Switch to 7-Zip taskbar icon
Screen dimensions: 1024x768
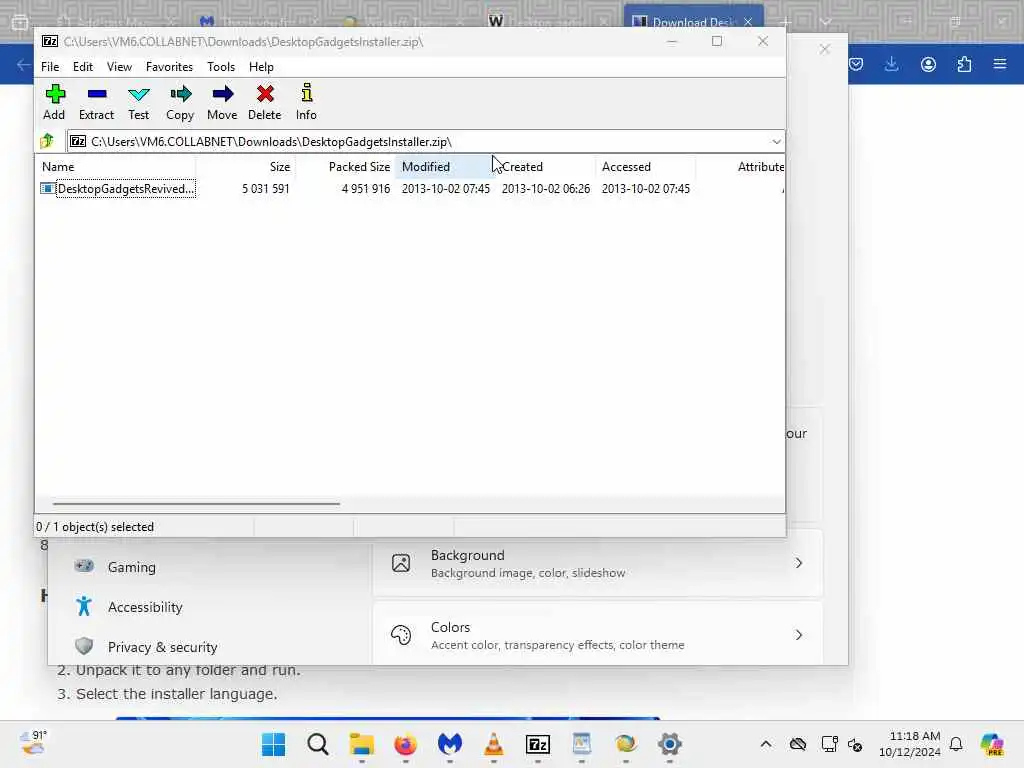pyautogui.click(x=538, y=744)
